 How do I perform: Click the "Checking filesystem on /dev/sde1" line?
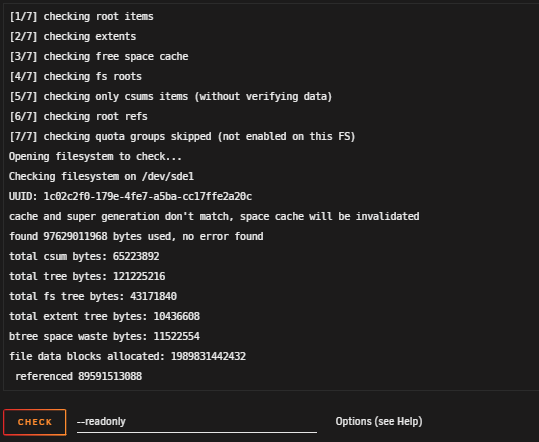[x=101, y=176]
